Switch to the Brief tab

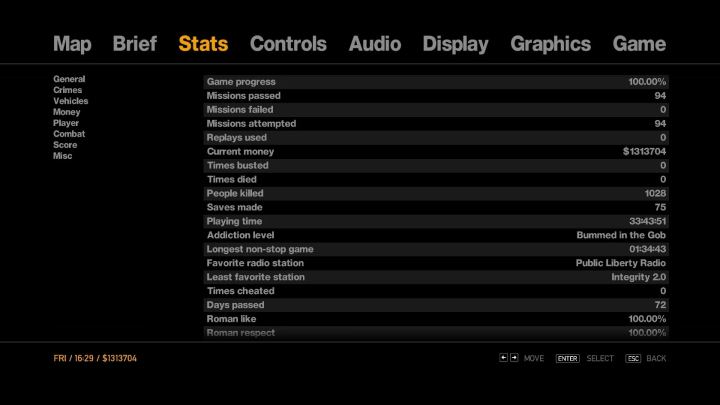(135, 44)
